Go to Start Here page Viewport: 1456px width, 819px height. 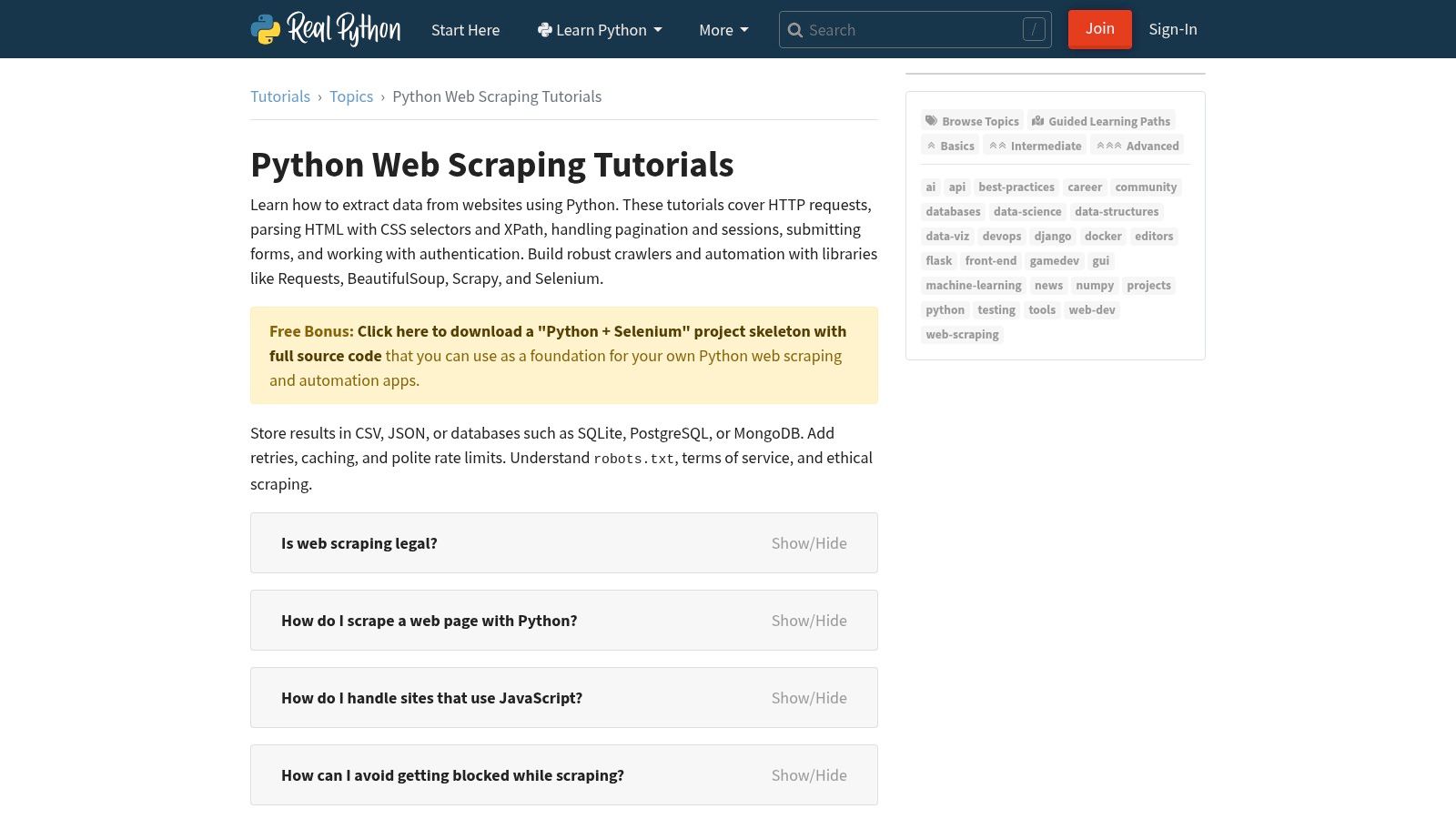[465, 30]
